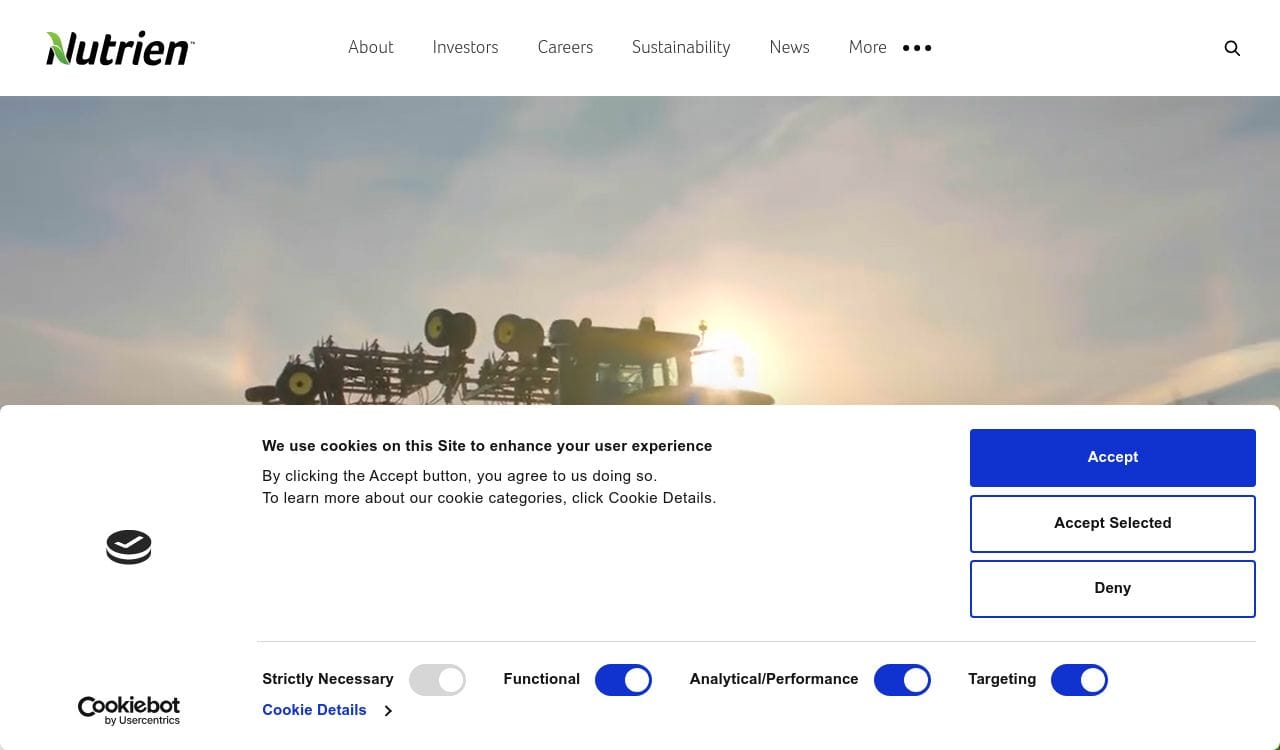Screen dimensions: 1280x750
Task: Go to the Investors section
Action: click(465, 47)
